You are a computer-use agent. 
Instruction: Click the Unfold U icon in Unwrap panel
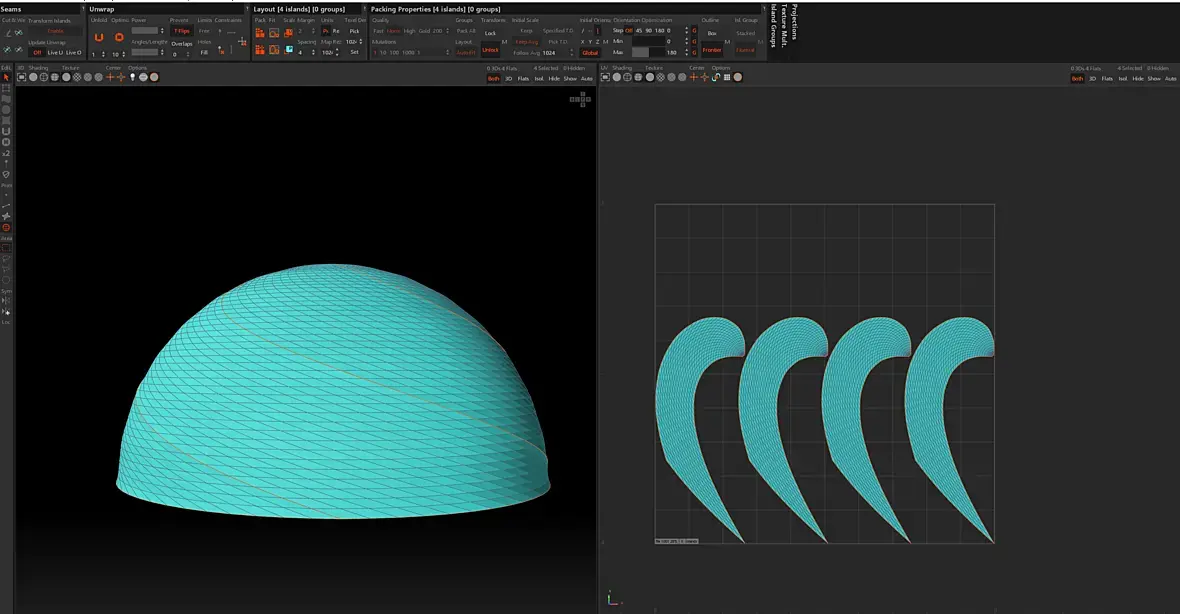99,37
